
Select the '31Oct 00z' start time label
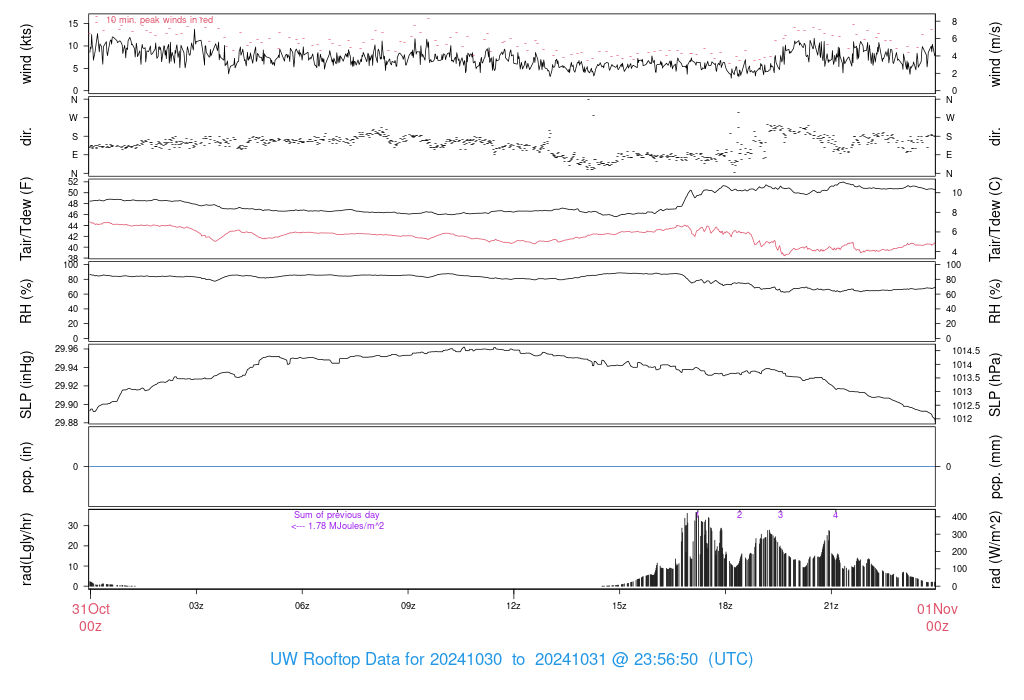(x=89, y=616)
